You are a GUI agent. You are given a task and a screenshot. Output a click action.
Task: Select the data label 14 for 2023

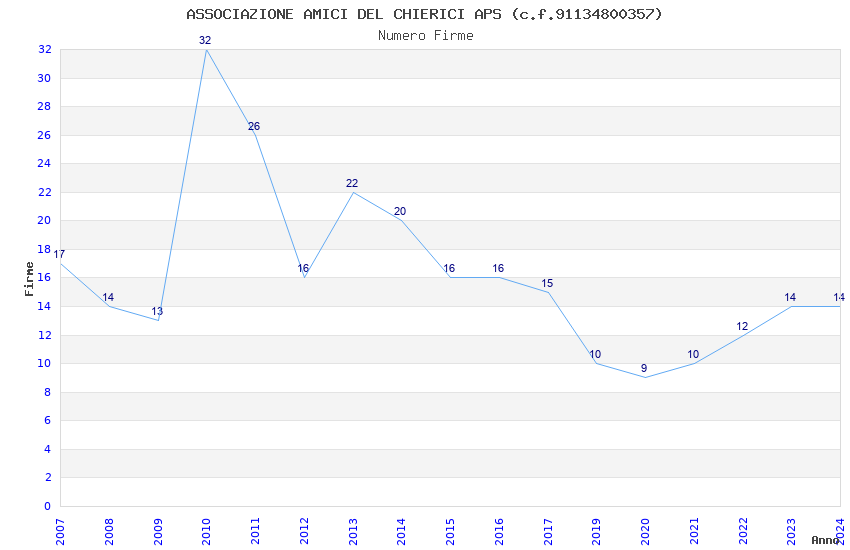[790, 297]
